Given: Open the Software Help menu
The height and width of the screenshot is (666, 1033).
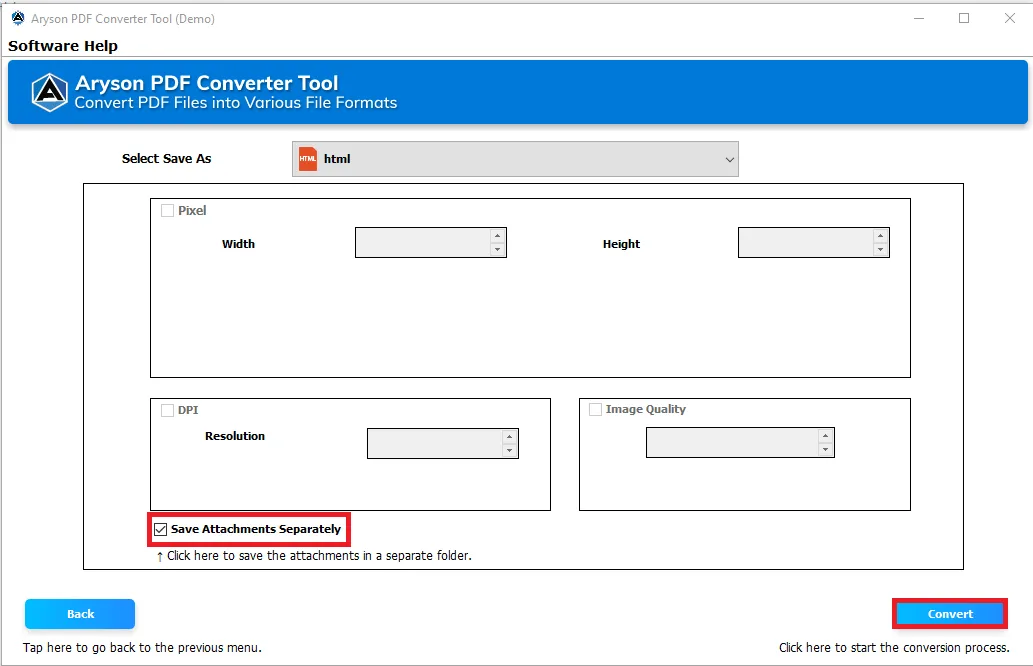Looking at the screenshot, I should [x=63, y=46].
